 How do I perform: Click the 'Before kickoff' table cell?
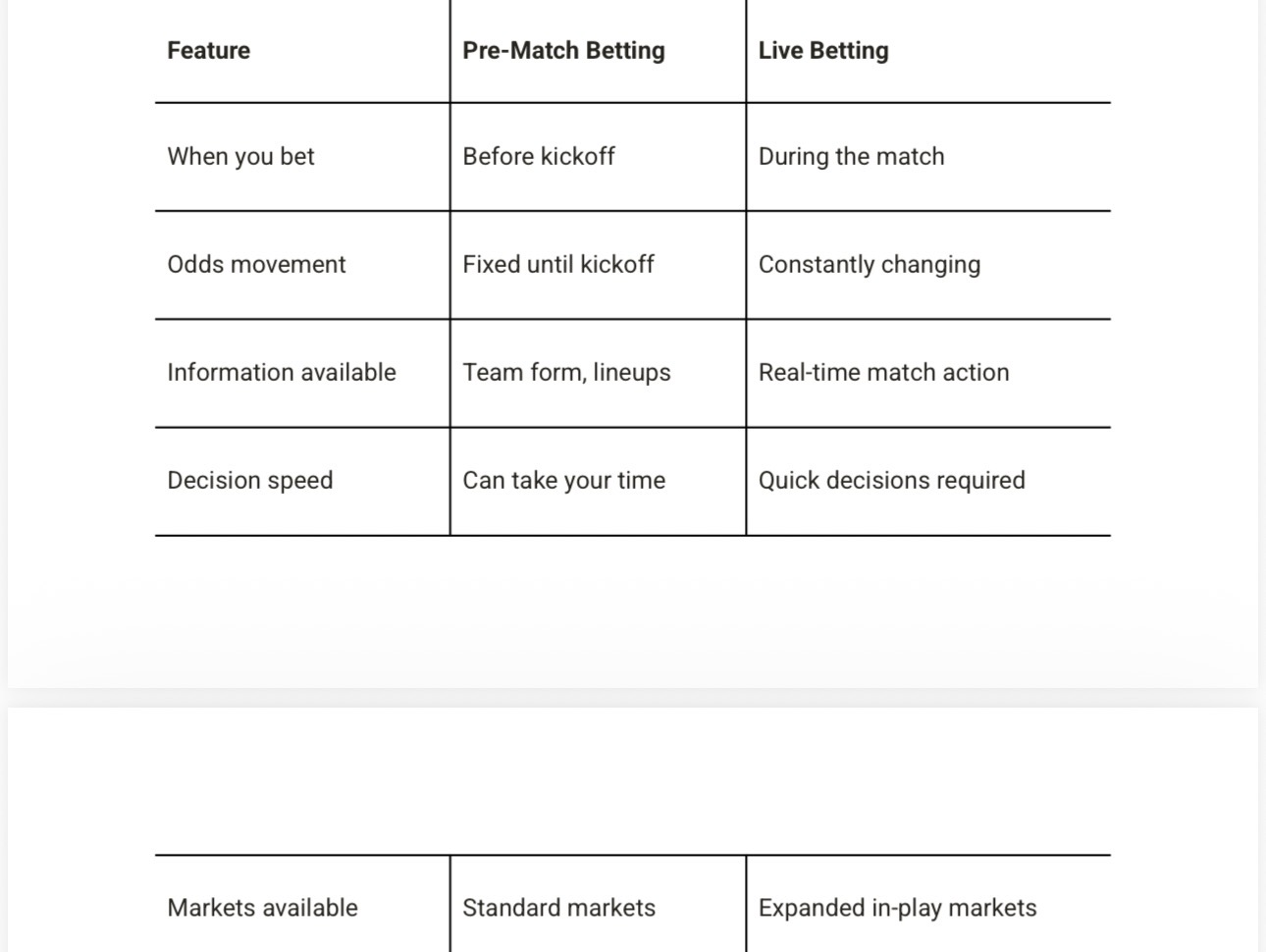pyautogui.click(x=539, y=157)
